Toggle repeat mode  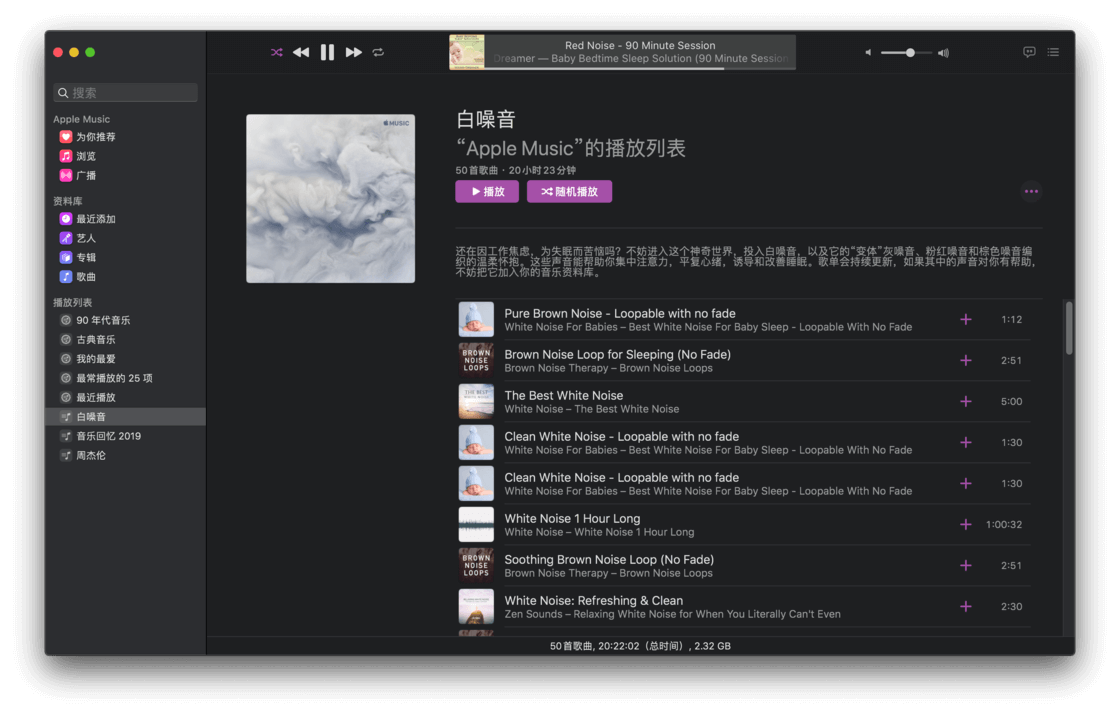[379, 52]
